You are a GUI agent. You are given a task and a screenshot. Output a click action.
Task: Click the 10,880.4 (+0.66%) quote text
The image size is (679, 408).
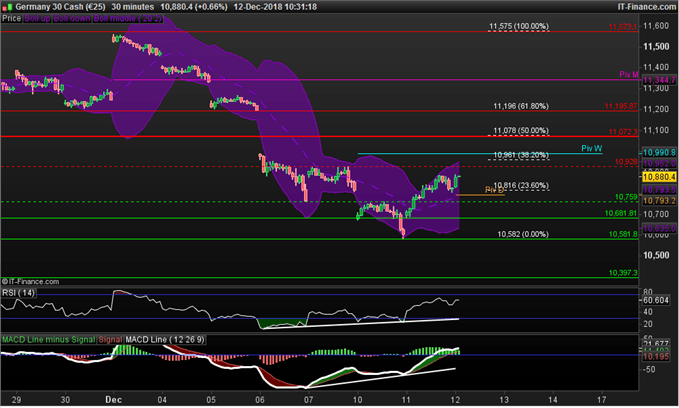pos(194,7)
